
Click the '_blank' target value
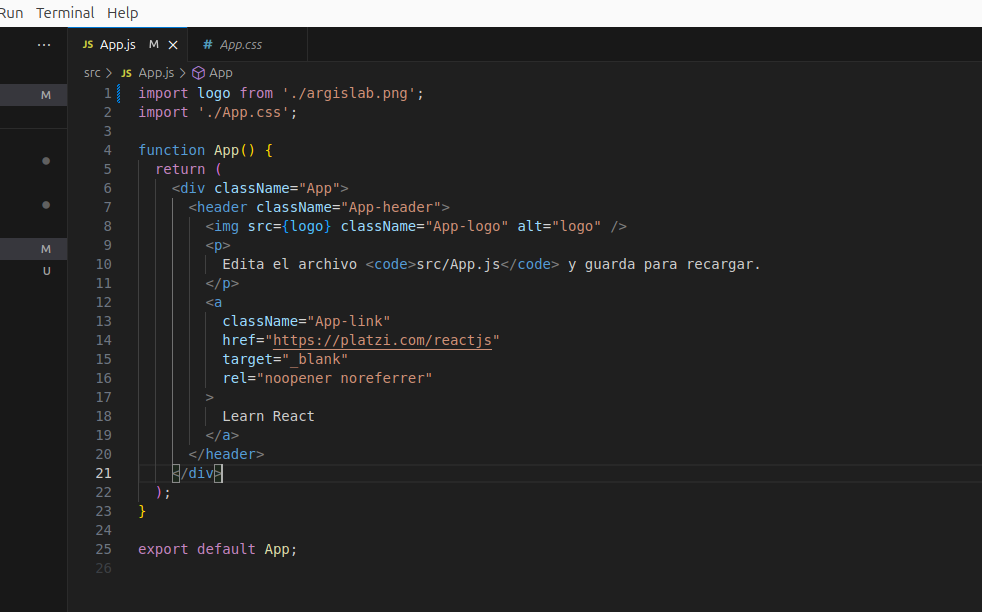point(314,359)
